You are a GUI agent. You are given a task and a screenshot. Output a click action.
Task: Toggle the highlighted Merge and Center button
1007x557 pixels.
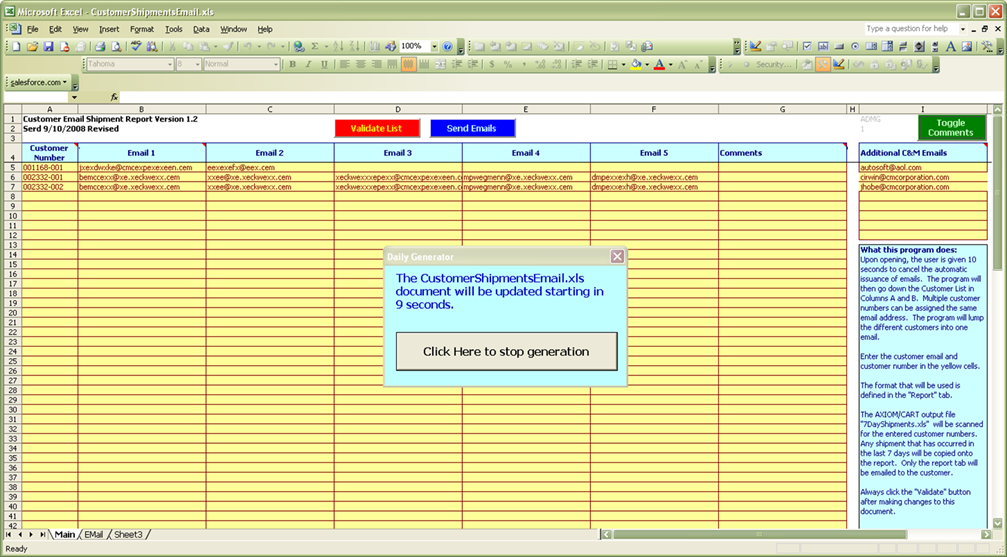(x=408, y=64)
